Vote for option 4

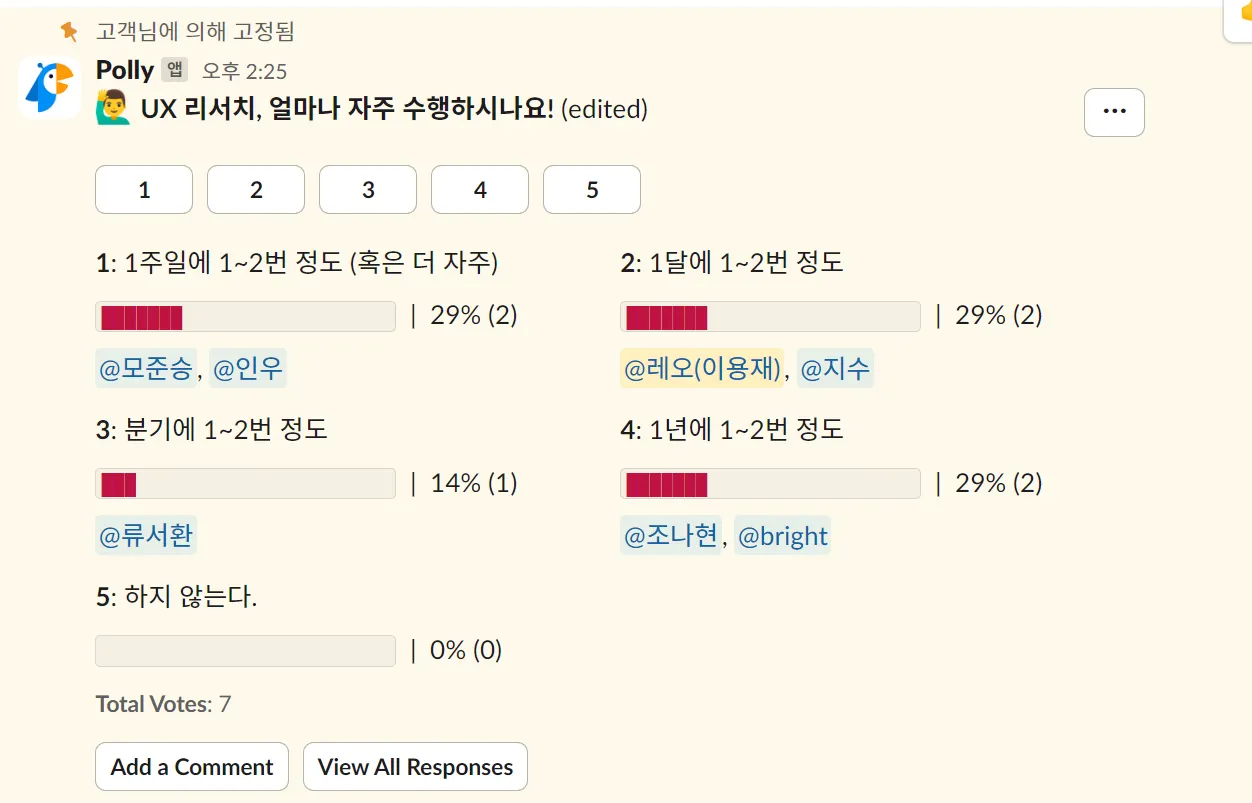click(x=480, y=190)
